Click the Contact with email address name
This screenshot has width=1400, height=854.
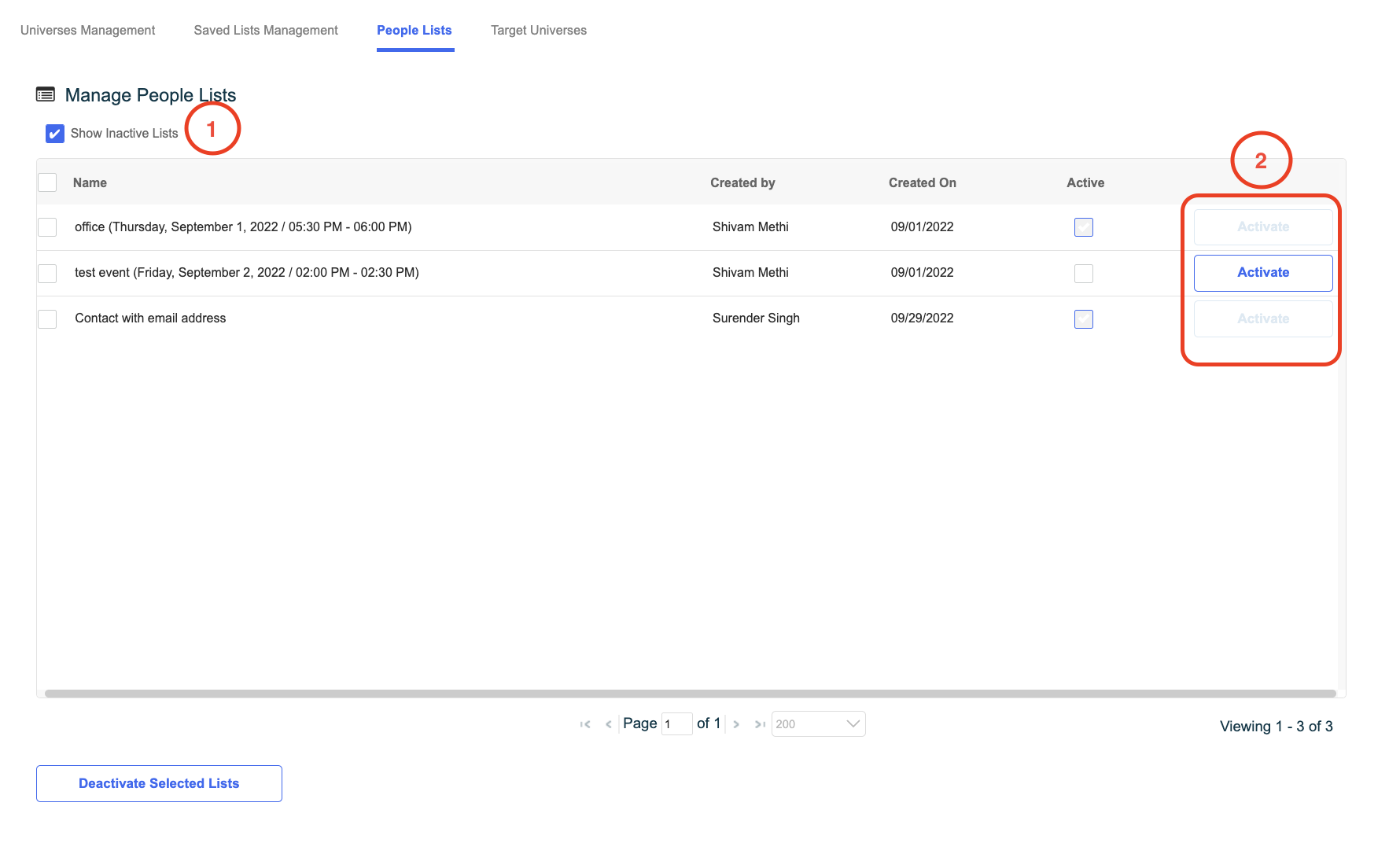pyautogui.click(x=150, y=318)
